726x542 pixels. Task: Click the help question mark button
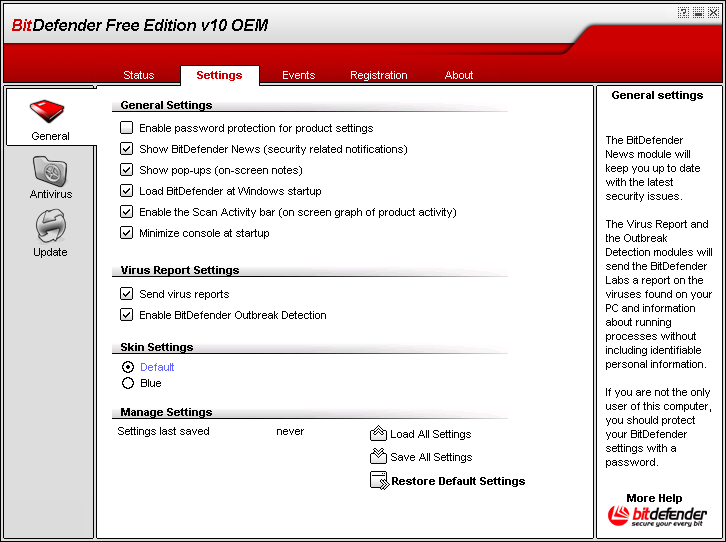click(x=683, y=13)
